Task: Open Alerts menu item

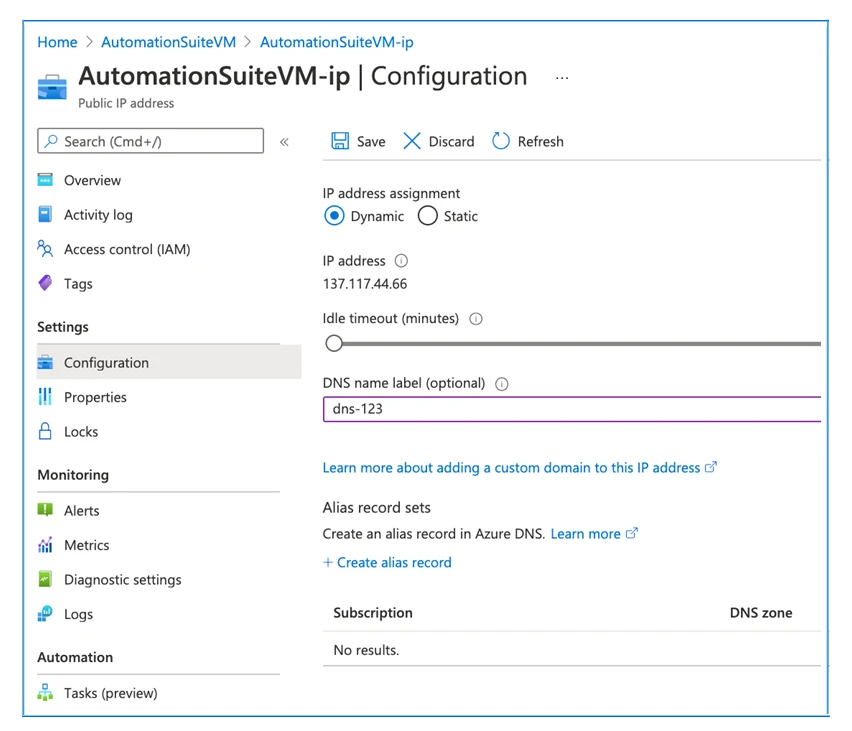Action: pyautogui.click(x=82, y=510)
